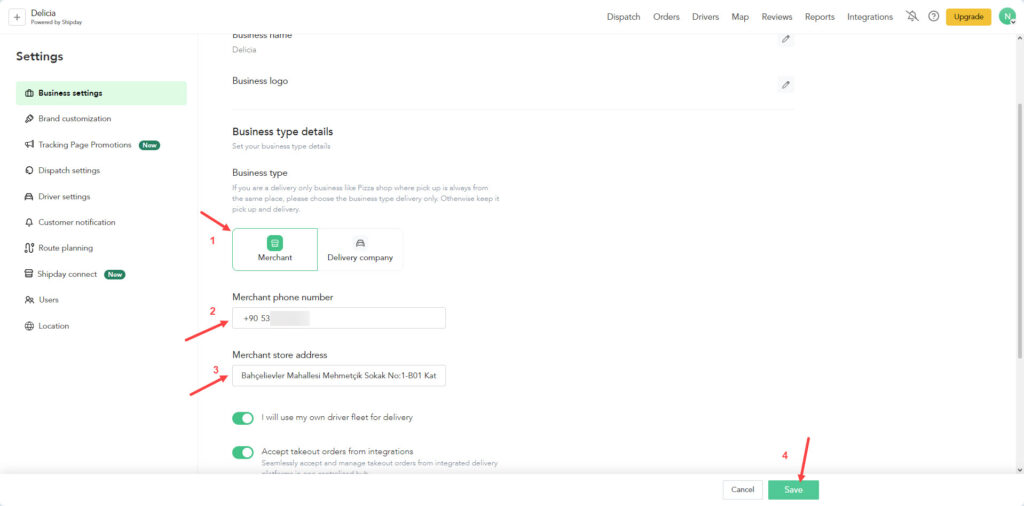Disable accept takeout orders from integrations
1024x506 pixels.
pos(243,452)
